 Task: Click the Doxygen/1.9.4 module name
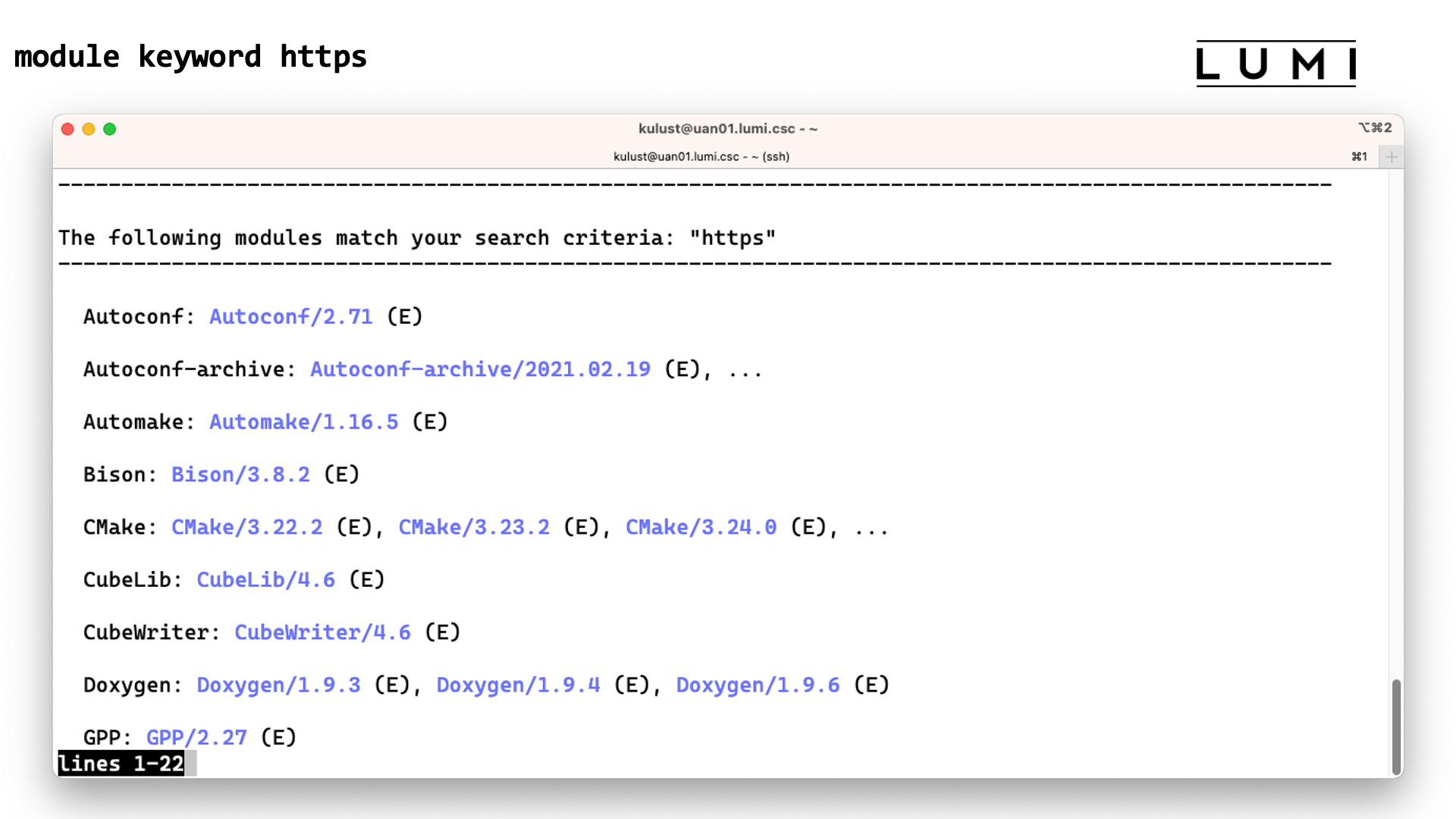click(x=518, y=686)
